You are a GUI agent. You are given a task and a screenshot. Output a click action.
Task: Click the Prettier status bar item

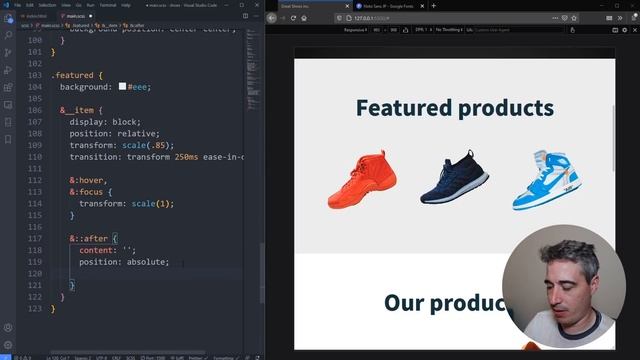[x=198, y=358]
